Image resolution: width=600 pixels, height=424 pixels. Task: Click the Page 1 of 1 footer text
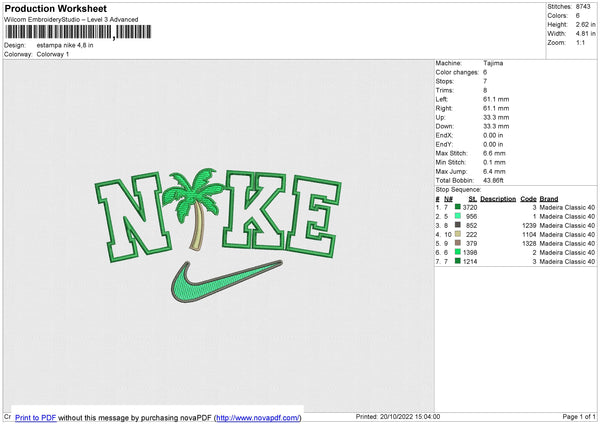click(x=579, y=416)
